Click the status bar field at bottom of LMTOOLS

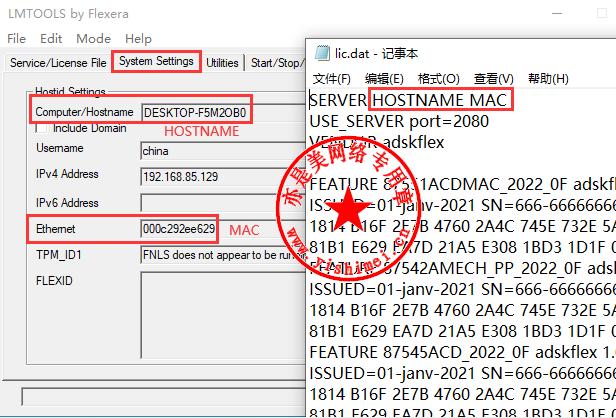163,397
